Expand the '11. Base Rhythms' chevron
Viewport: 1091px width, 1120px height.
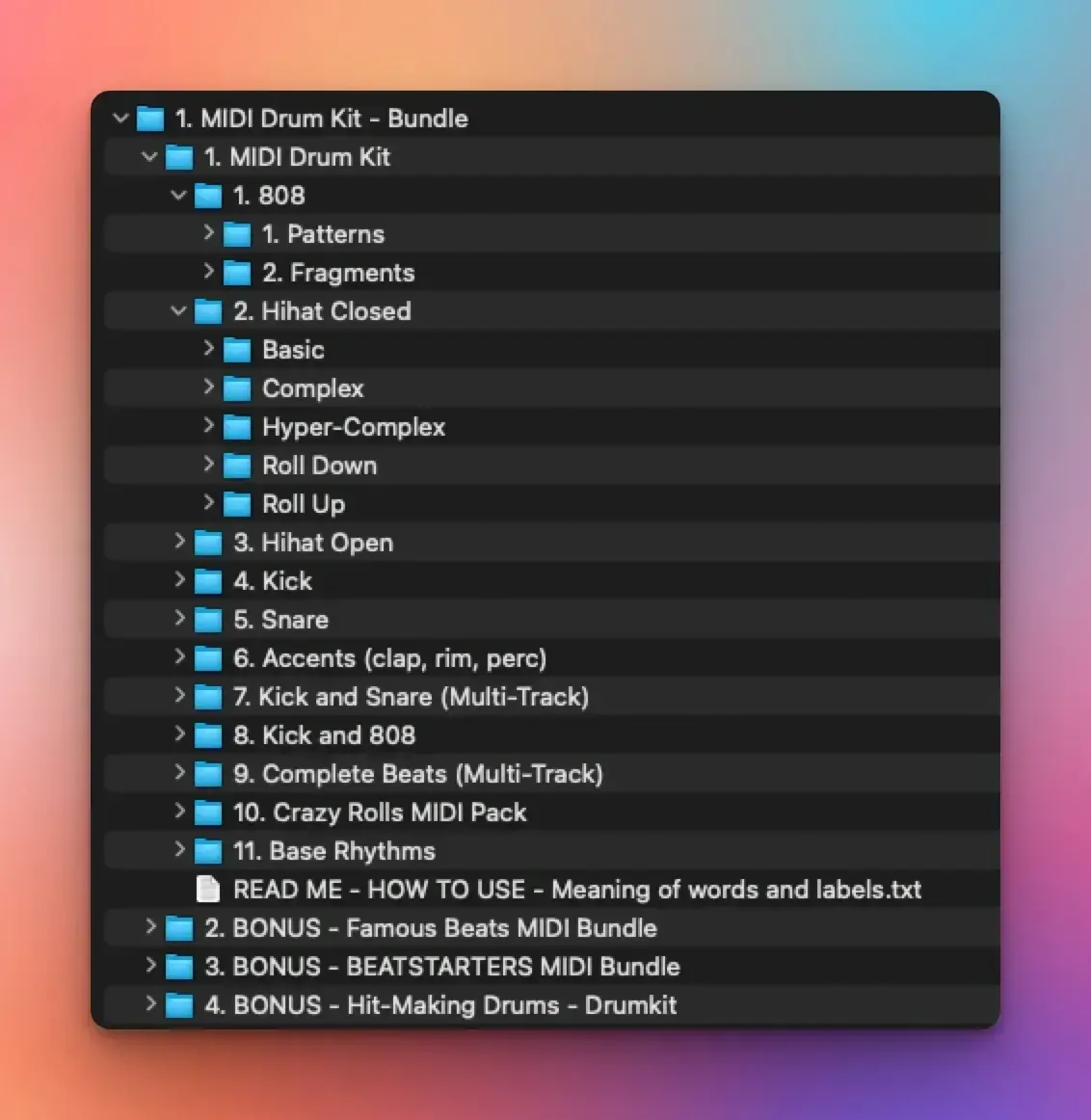point(180,849)
